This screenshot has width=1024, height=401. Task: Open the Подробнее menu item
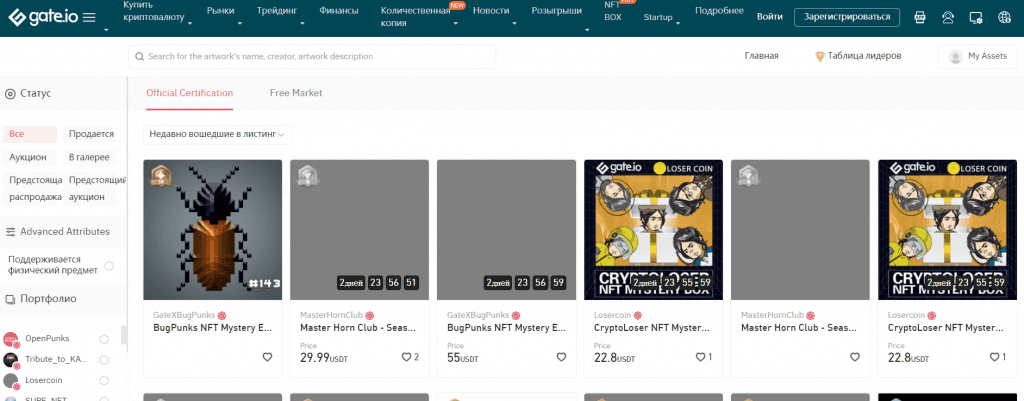coord(719,10)
